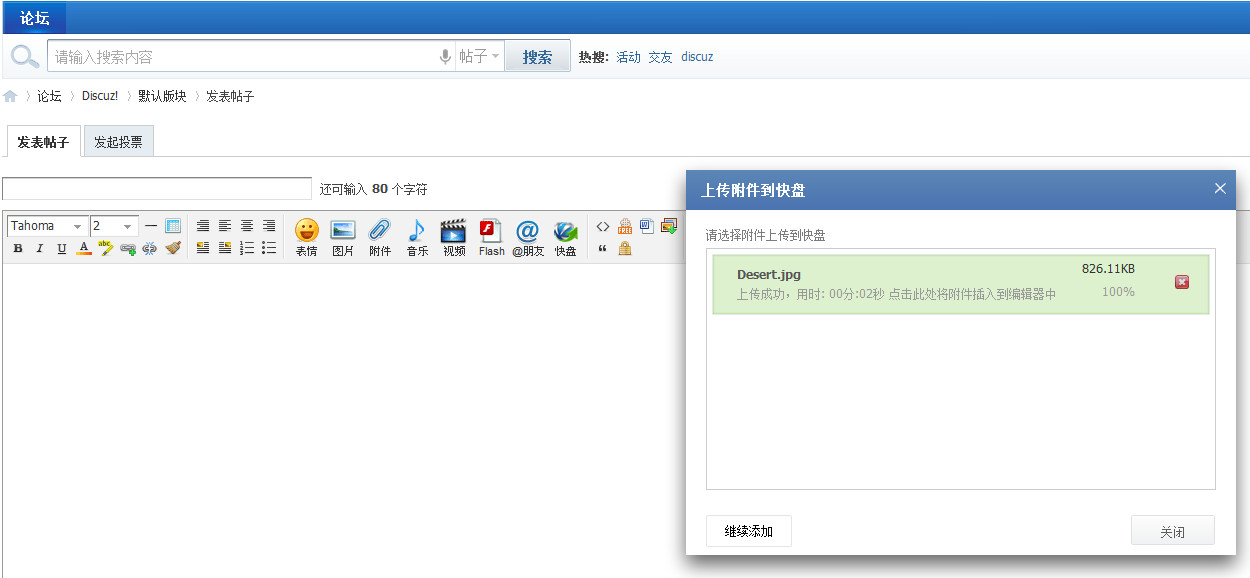Open the 活动 hot search link
This screenshot has height=578, width=1250.
pyautogui.click(x=628, y=57)
